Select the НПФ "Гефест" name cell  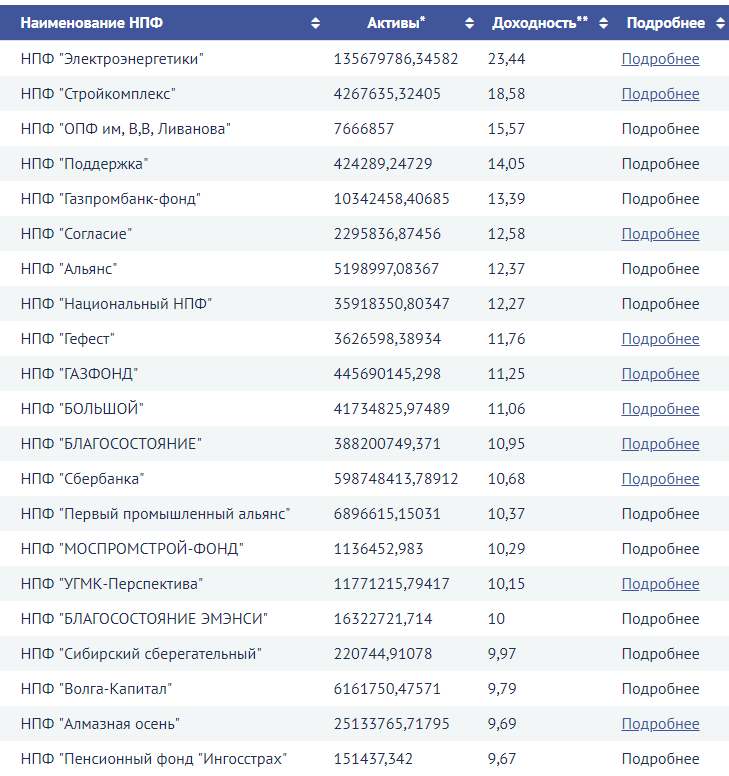point(68,339)
